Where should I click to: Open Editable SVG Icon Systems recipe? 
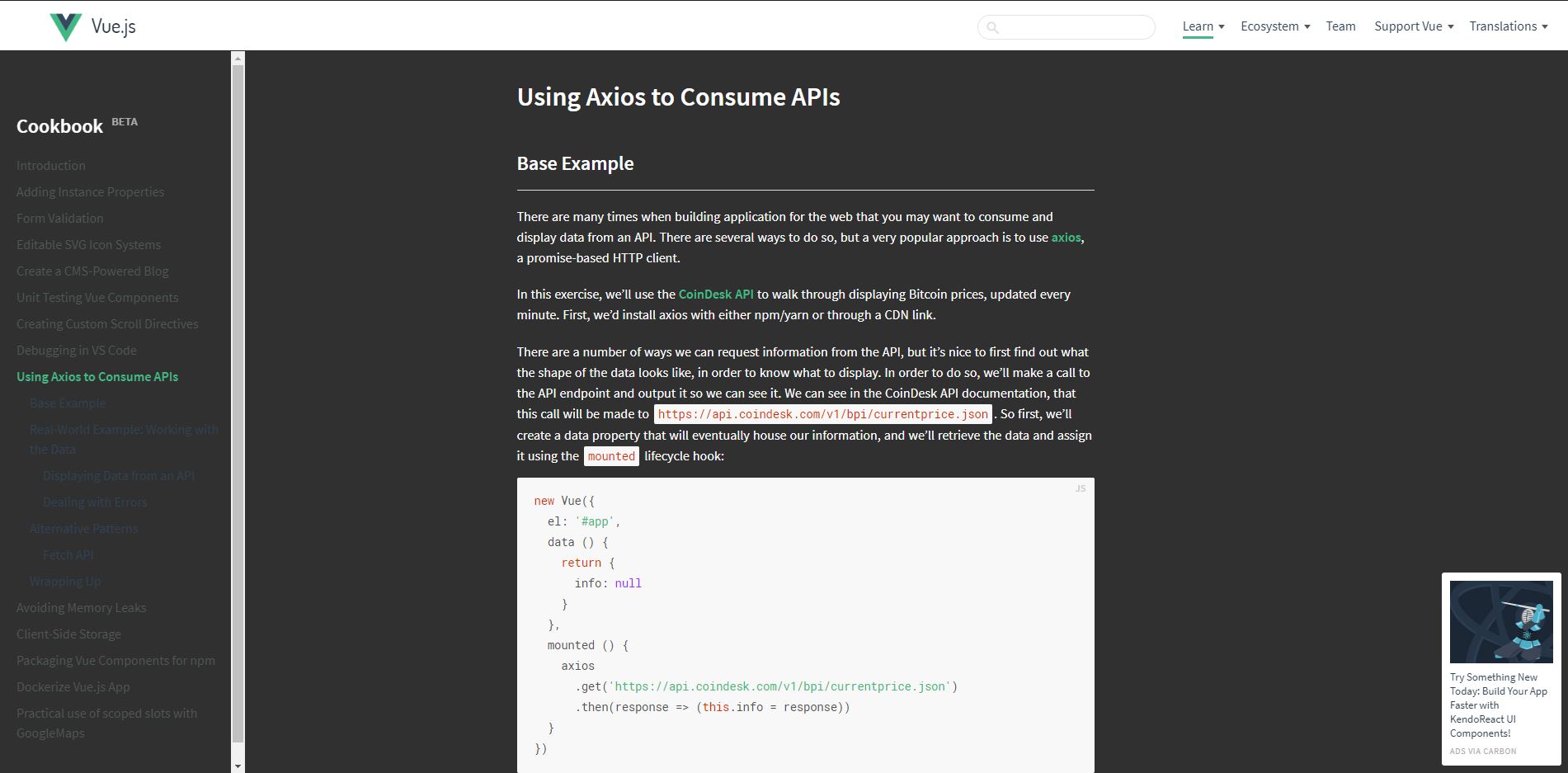tap(88, 245)
